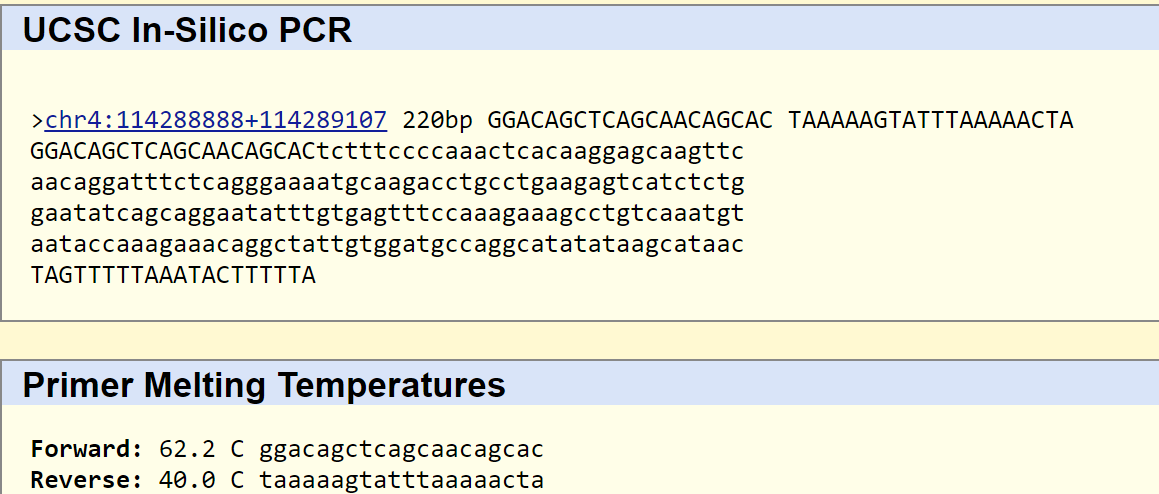This screenshot has height=494, width=1159.
Task: Click sequence line starting with aacaggatttctc
Action: 387,183
